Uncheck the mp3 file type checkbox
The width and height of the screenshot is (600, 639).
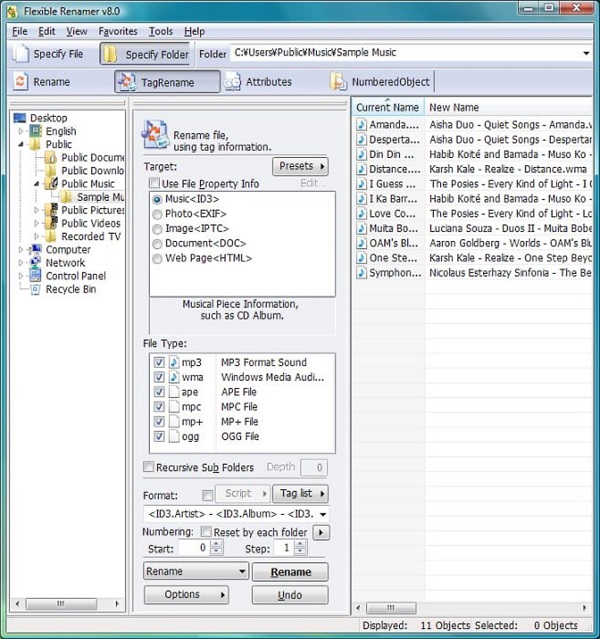click(159, 363)
